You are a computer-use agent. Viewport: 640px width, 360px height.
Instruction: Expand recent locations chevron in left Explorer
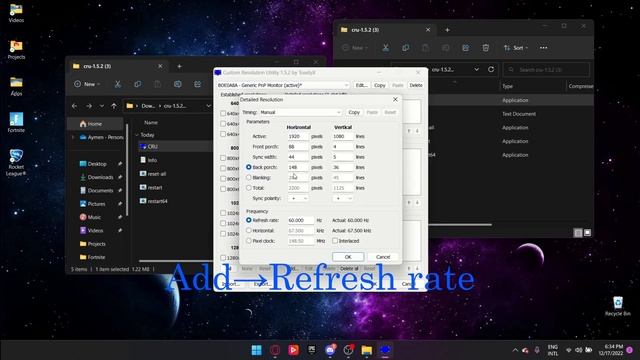pyautogui.click(x=101, y=106)
